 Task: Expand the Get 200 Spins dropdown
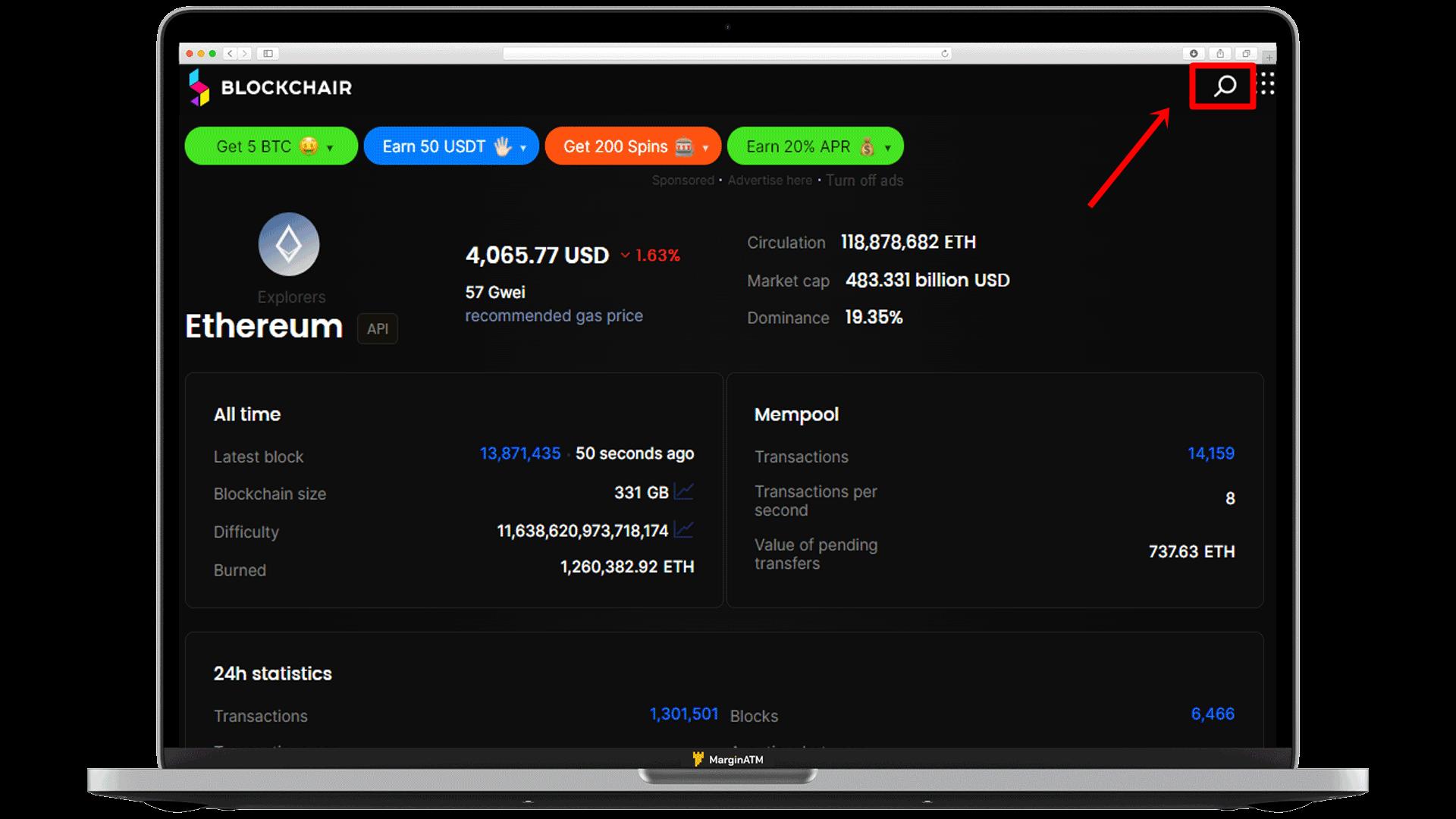click(x=633, y=146)
